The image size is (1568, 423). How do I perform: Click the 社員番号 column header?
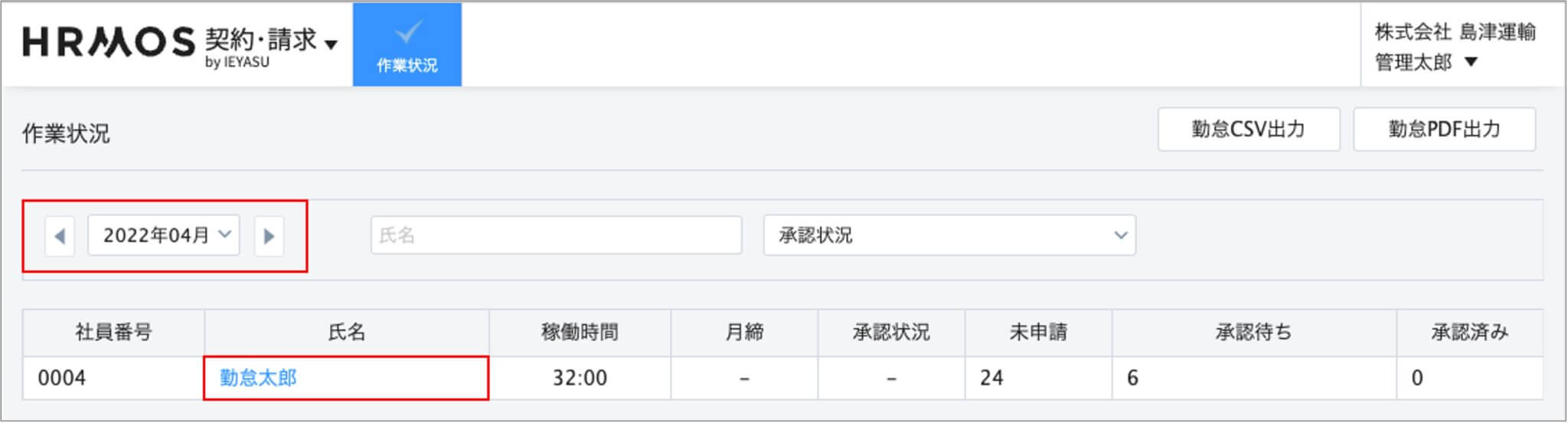113,333
